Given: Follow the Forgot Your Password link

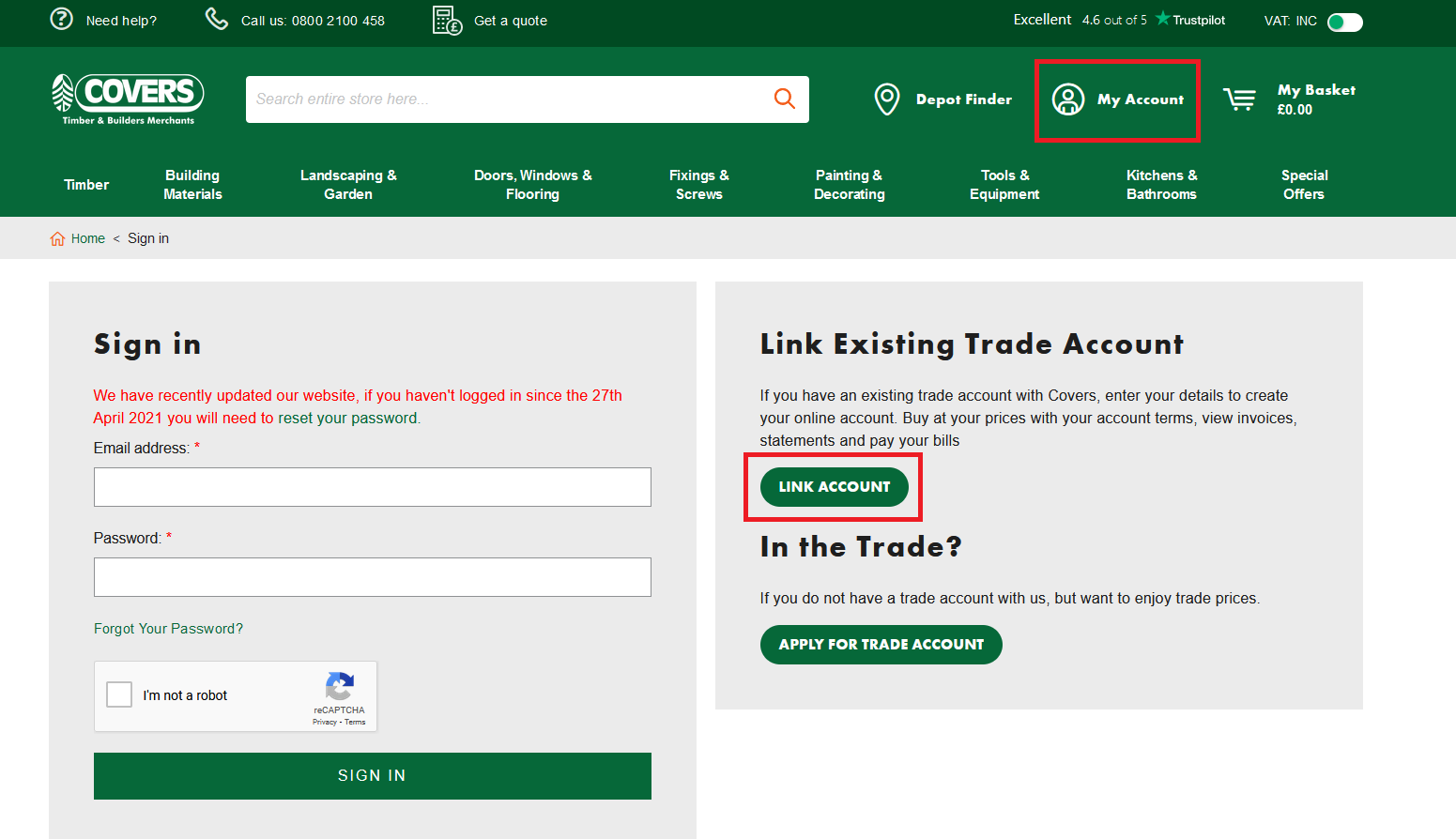Looking at the screenshot, I should point(168,629).
